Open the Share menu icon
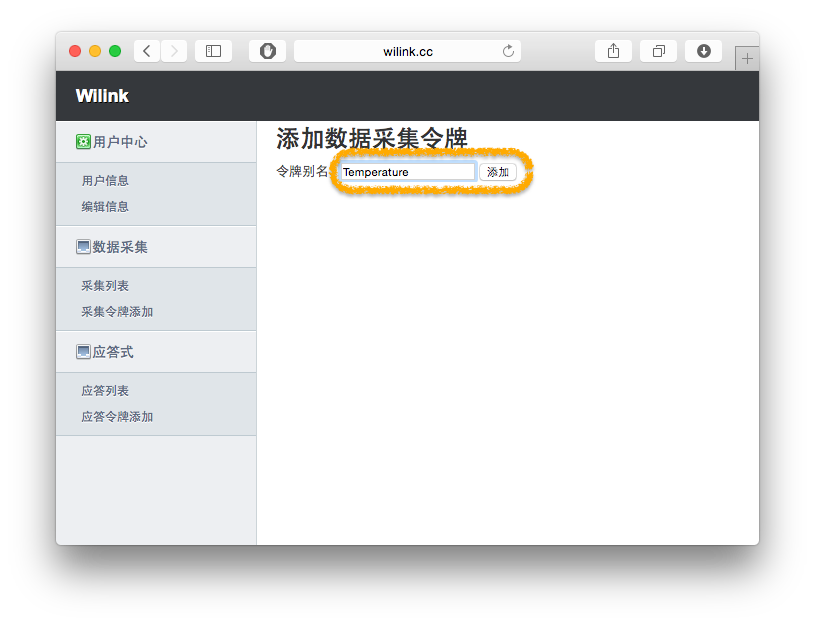Image resolution: width=815 pixels, height=625 pixels. [613, 51]
